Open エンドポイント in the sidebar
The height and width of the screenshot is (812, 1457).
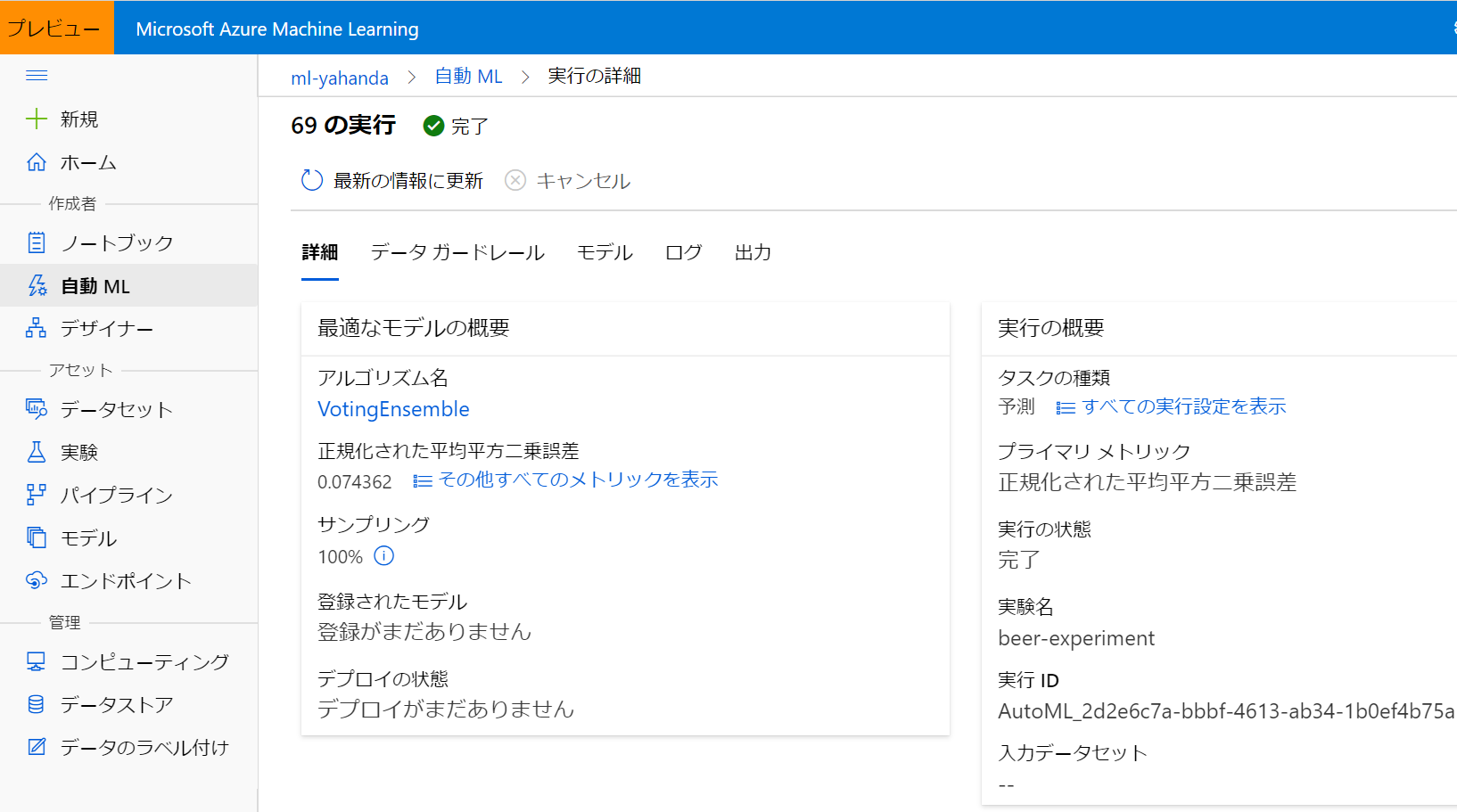coord(128,580)
